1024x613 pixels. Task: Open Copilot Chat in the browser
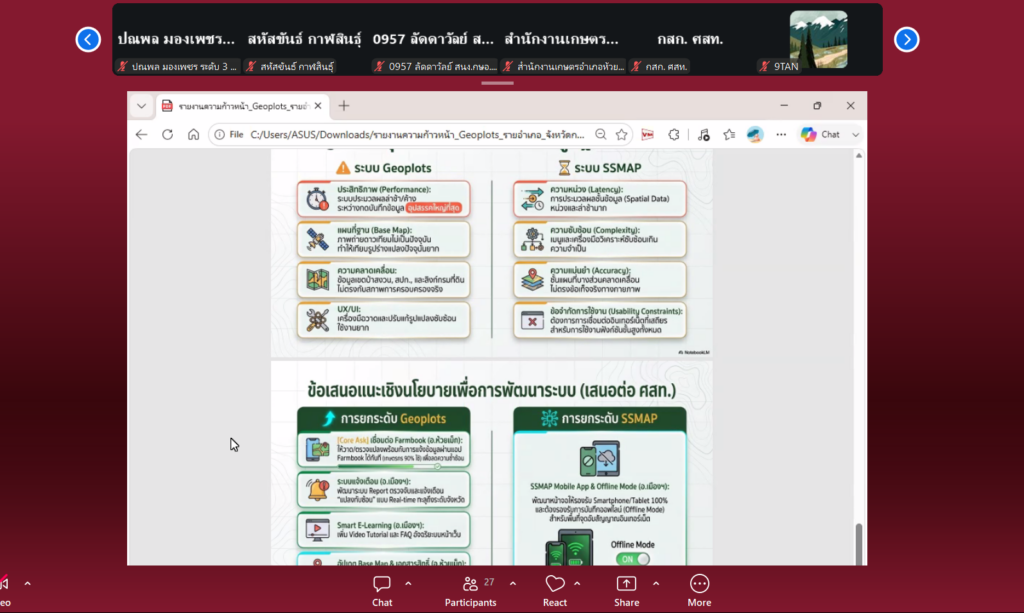(x=821, y=134)
